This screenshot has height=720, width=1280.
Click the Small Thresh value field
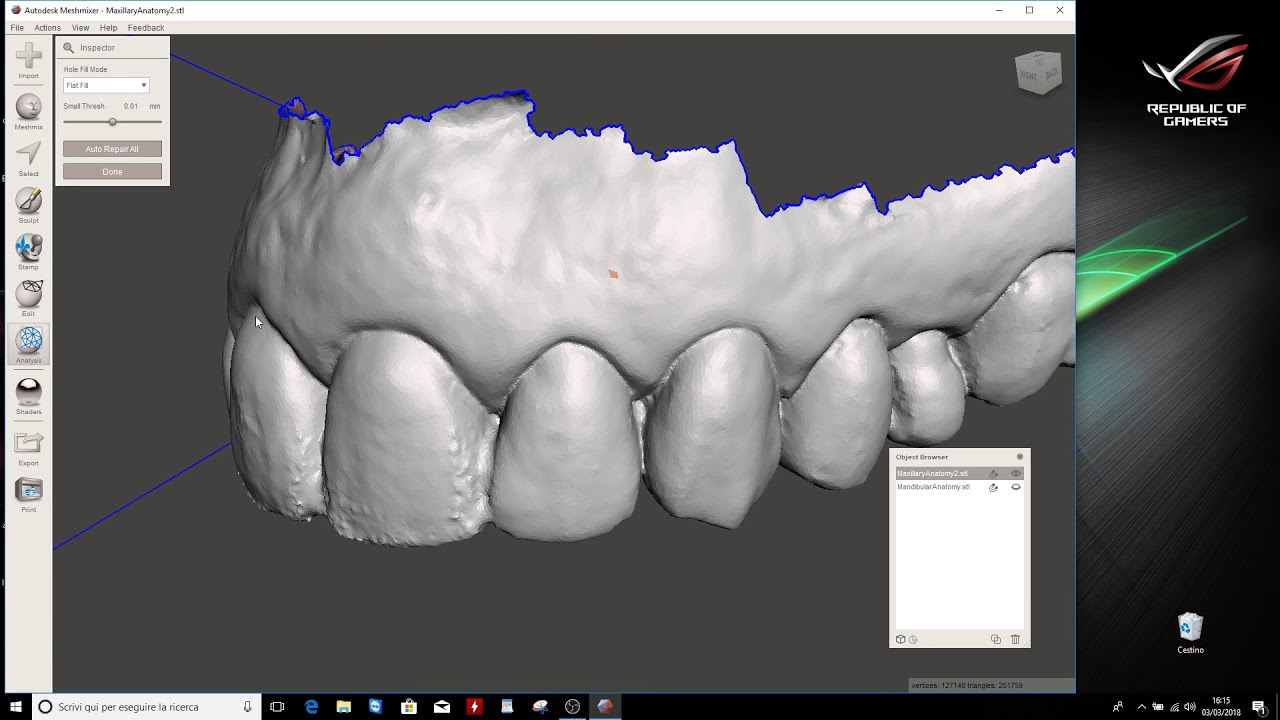coord(131,106)
